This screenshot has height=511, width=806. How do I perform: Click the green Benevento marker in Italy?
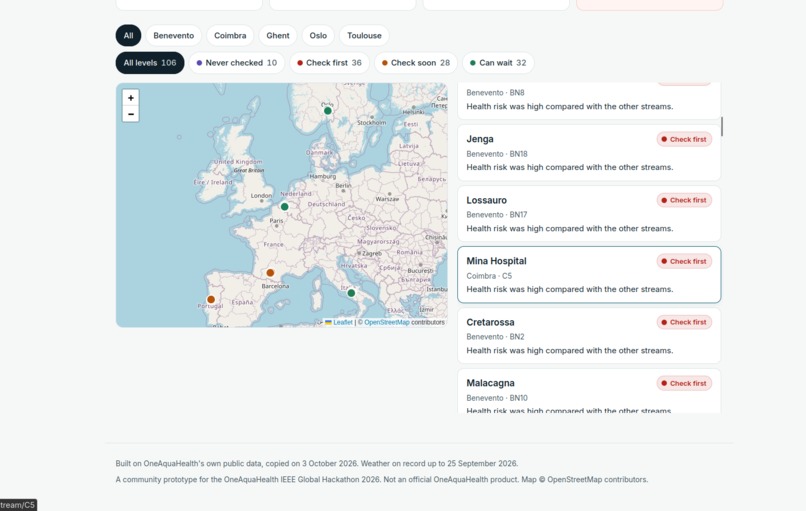351,293
